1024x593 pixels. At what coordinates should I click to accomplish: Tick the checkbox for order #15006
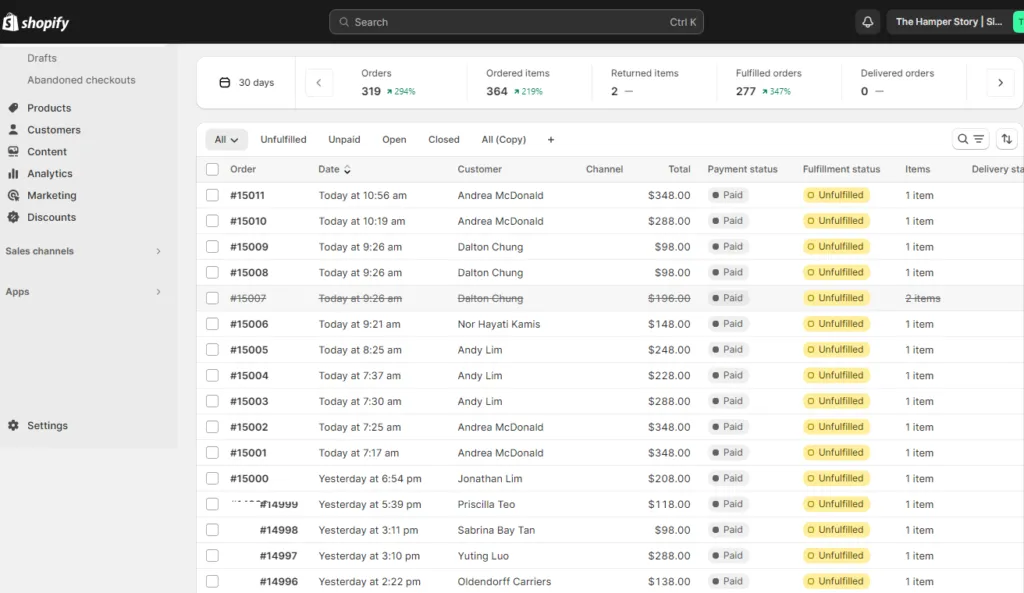pyautogui.click(x=212, y=324)
